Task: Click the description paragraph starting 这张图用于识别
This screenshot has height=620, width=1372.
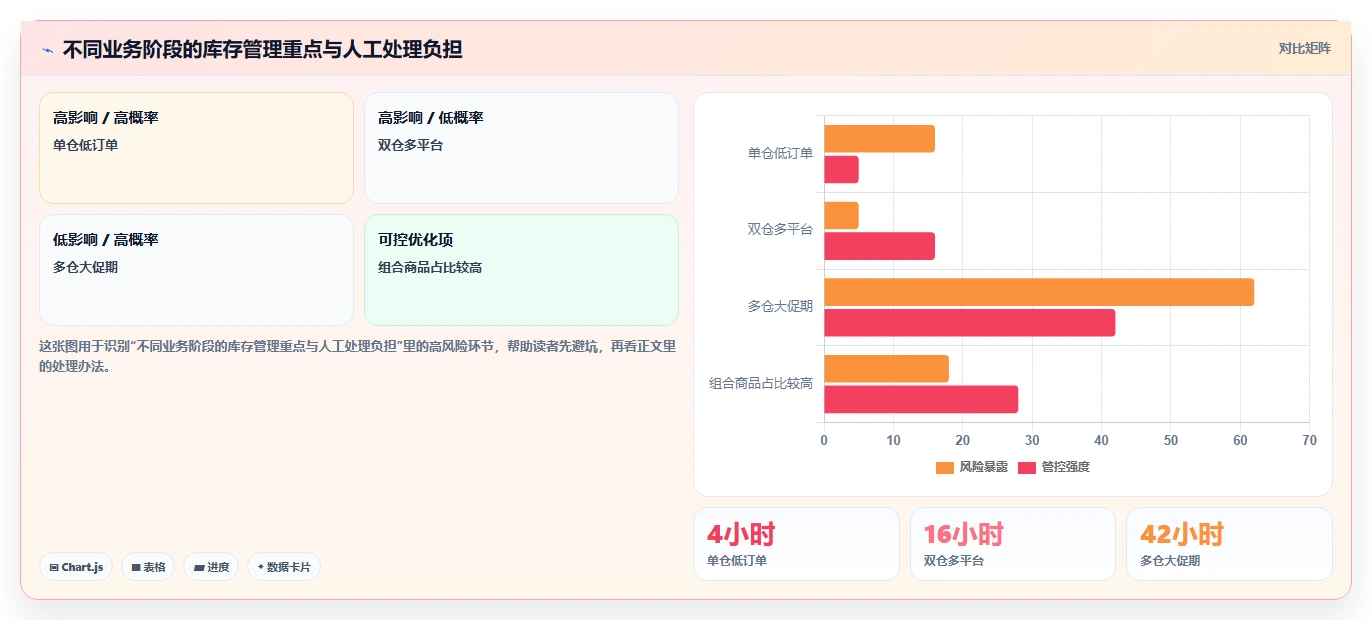Action: pos(358,356)
